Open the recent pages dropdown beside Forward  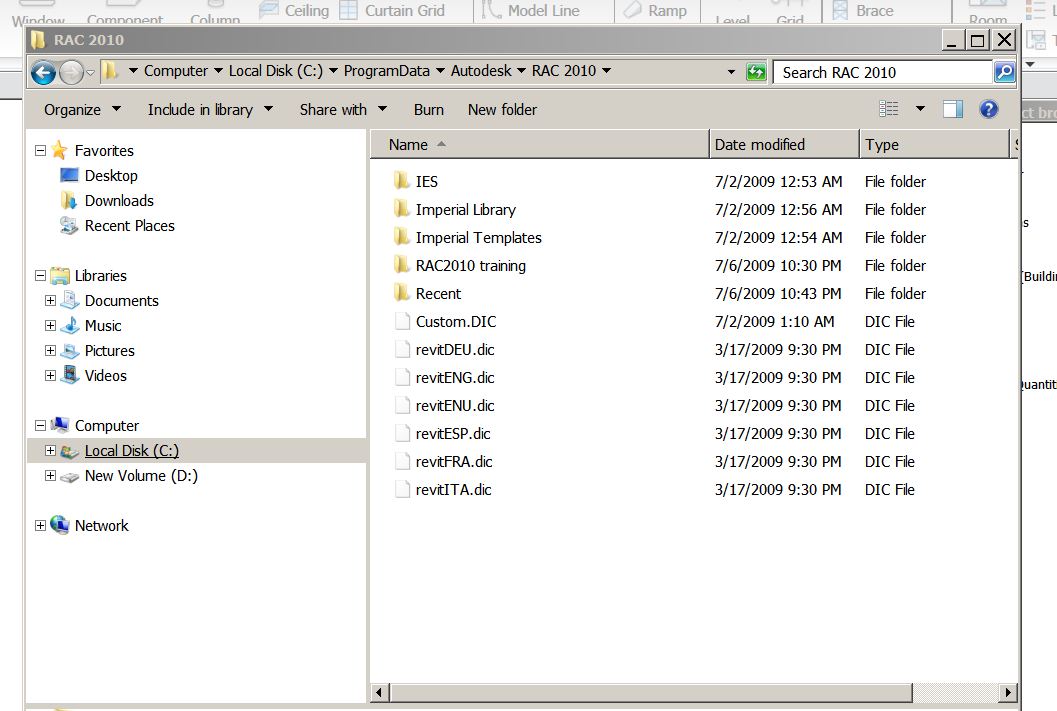90,72
